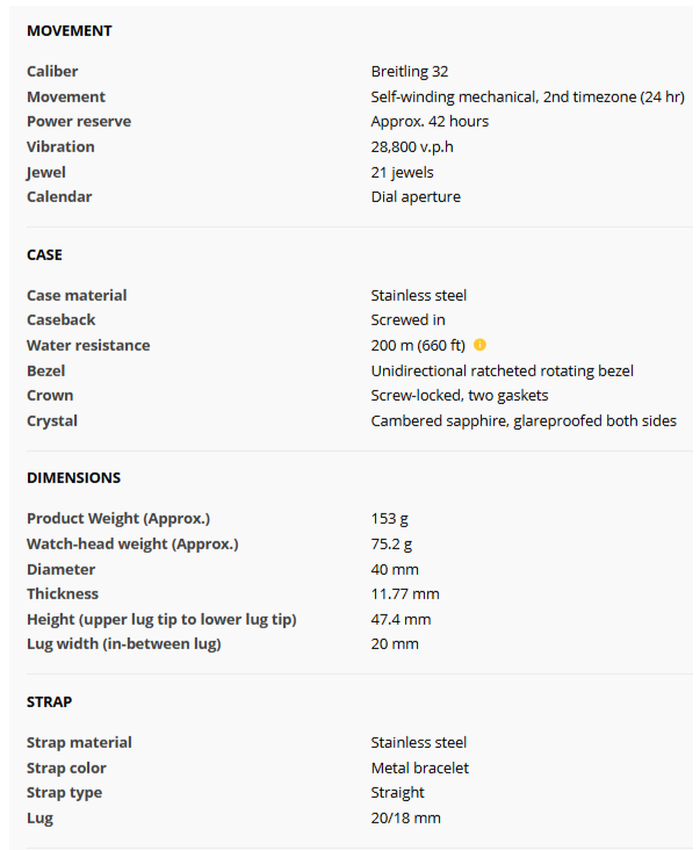Click the Breitling 32 caliber value
The height and width of the screenshot is (850, 700).
click(409, 71)
